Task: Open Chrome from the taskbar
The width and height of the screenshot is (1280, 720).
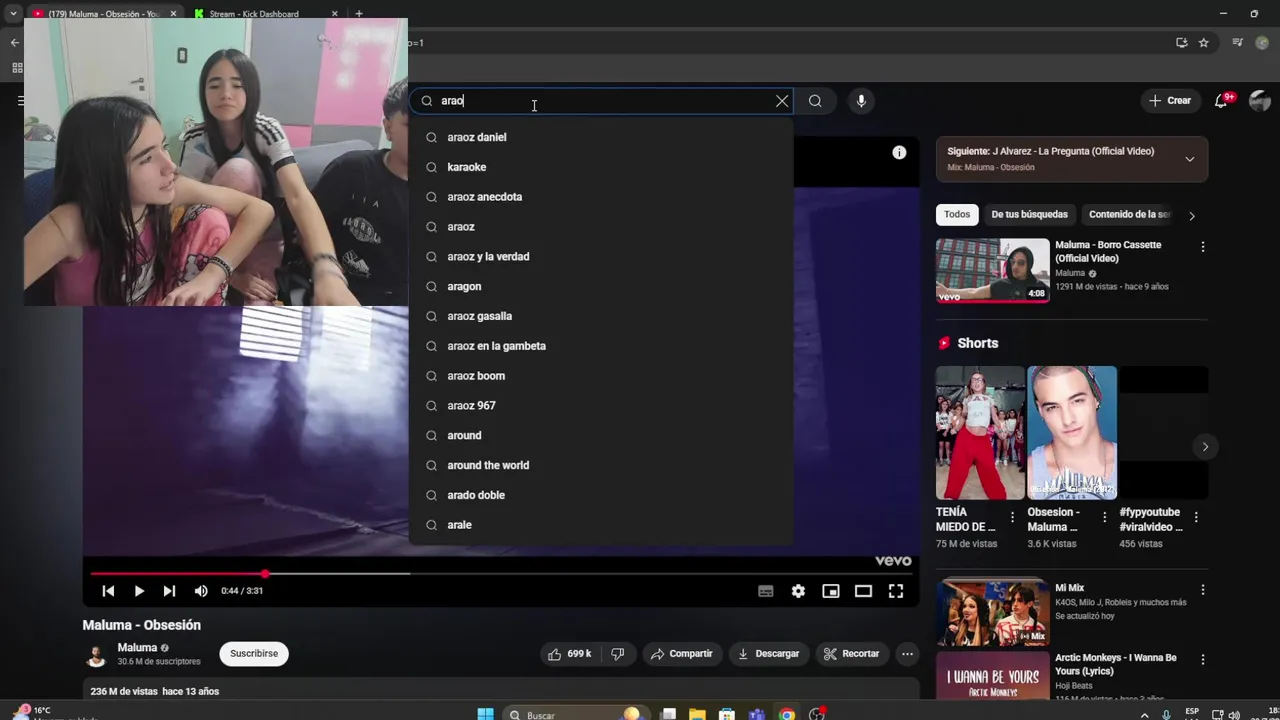Action: coord(787,714)
